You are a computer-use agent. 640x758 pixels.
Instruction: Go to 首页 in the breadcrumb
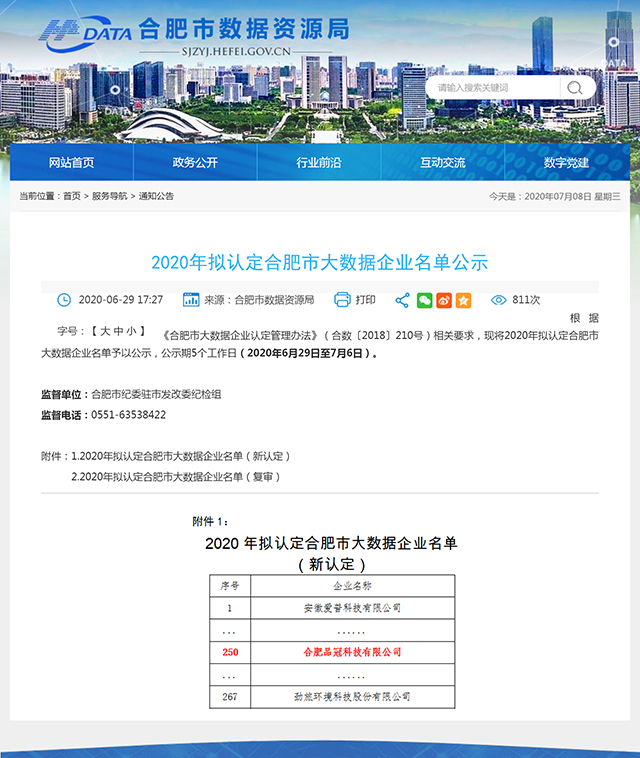pyautogui.click(x=72, y=196)
